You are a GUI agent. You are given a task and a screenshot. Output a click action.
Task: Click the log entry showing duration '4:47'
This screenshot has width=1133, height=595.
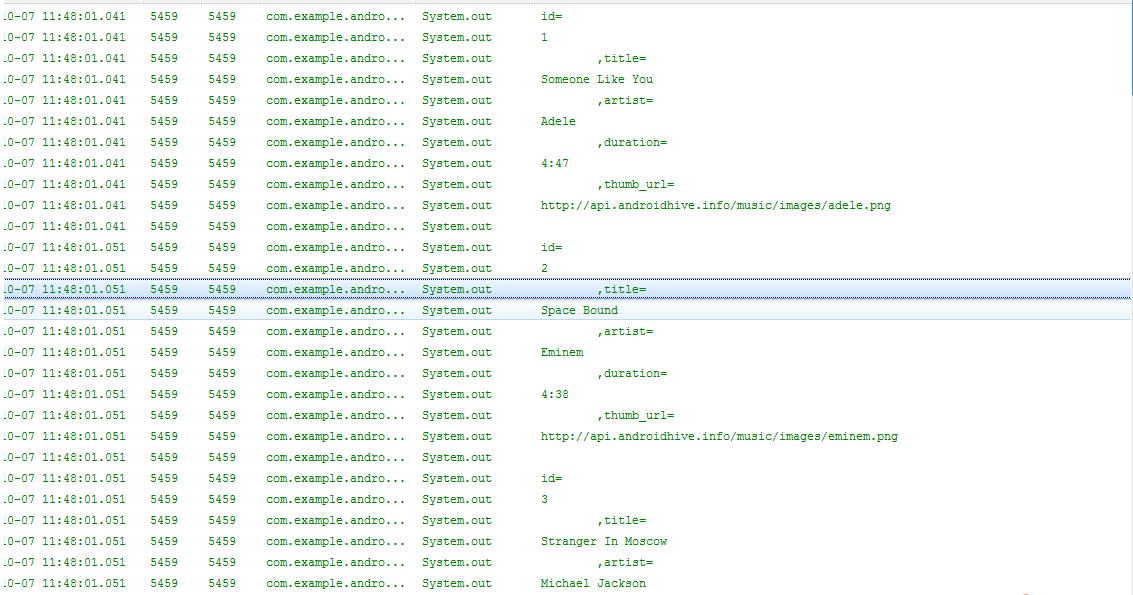point(566,163)
